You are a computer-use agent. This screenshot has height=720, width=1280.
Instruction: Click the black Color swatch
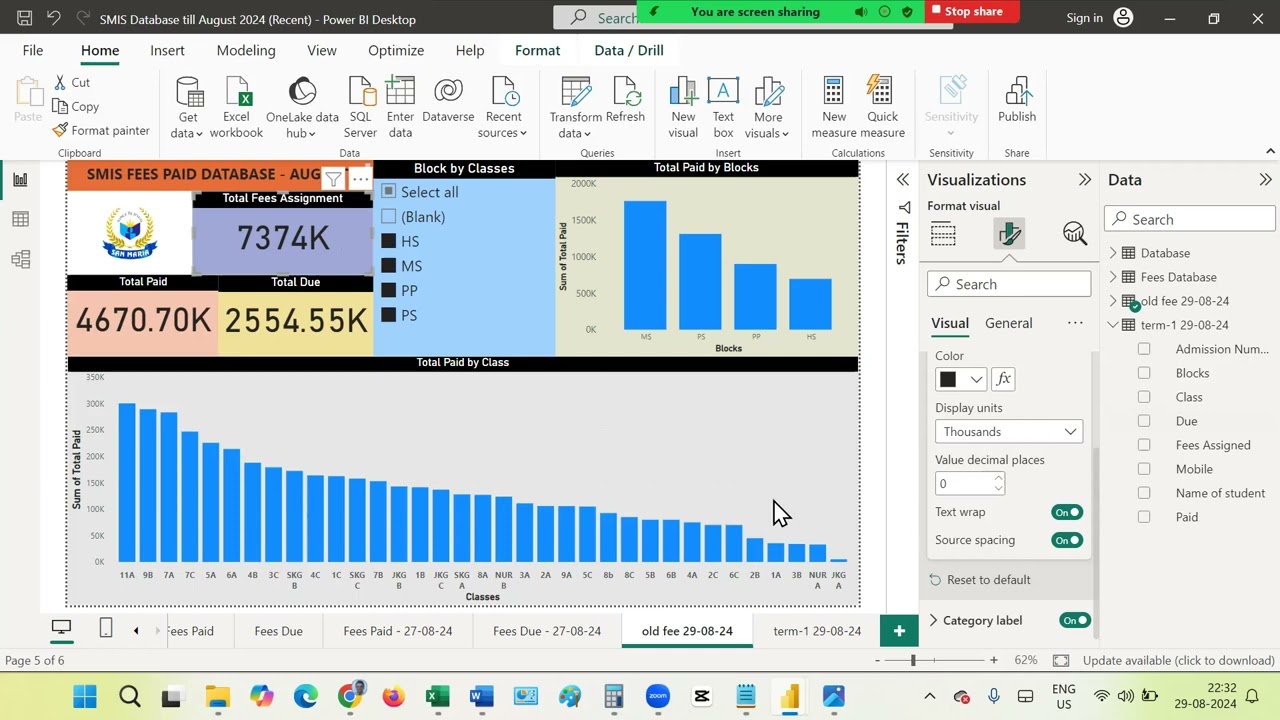(x=948, y=379)
